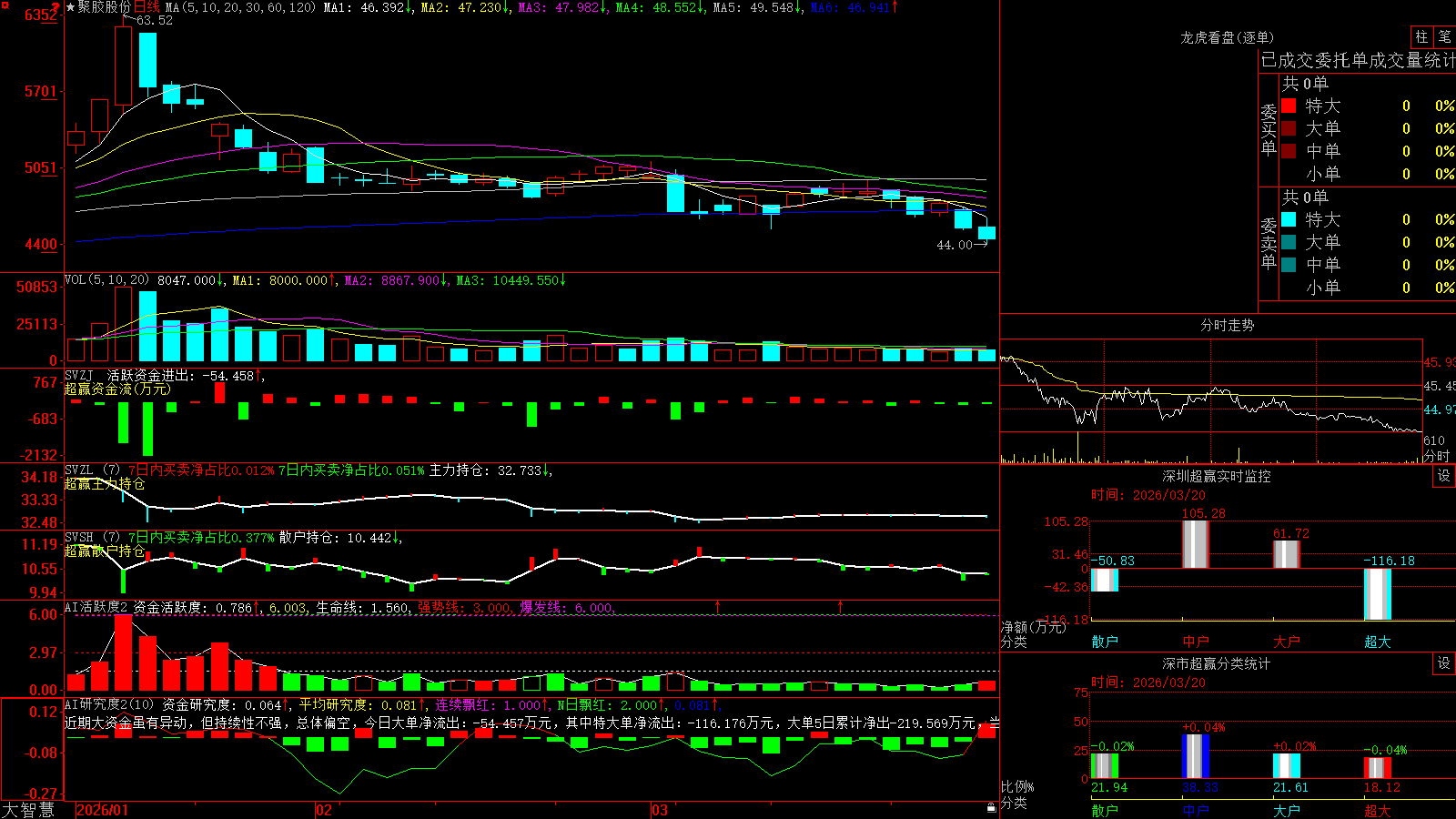Click the teal 中单 sell-order swatch
The height and width of the screenshot is (819, 1456).
(1289, 265)
